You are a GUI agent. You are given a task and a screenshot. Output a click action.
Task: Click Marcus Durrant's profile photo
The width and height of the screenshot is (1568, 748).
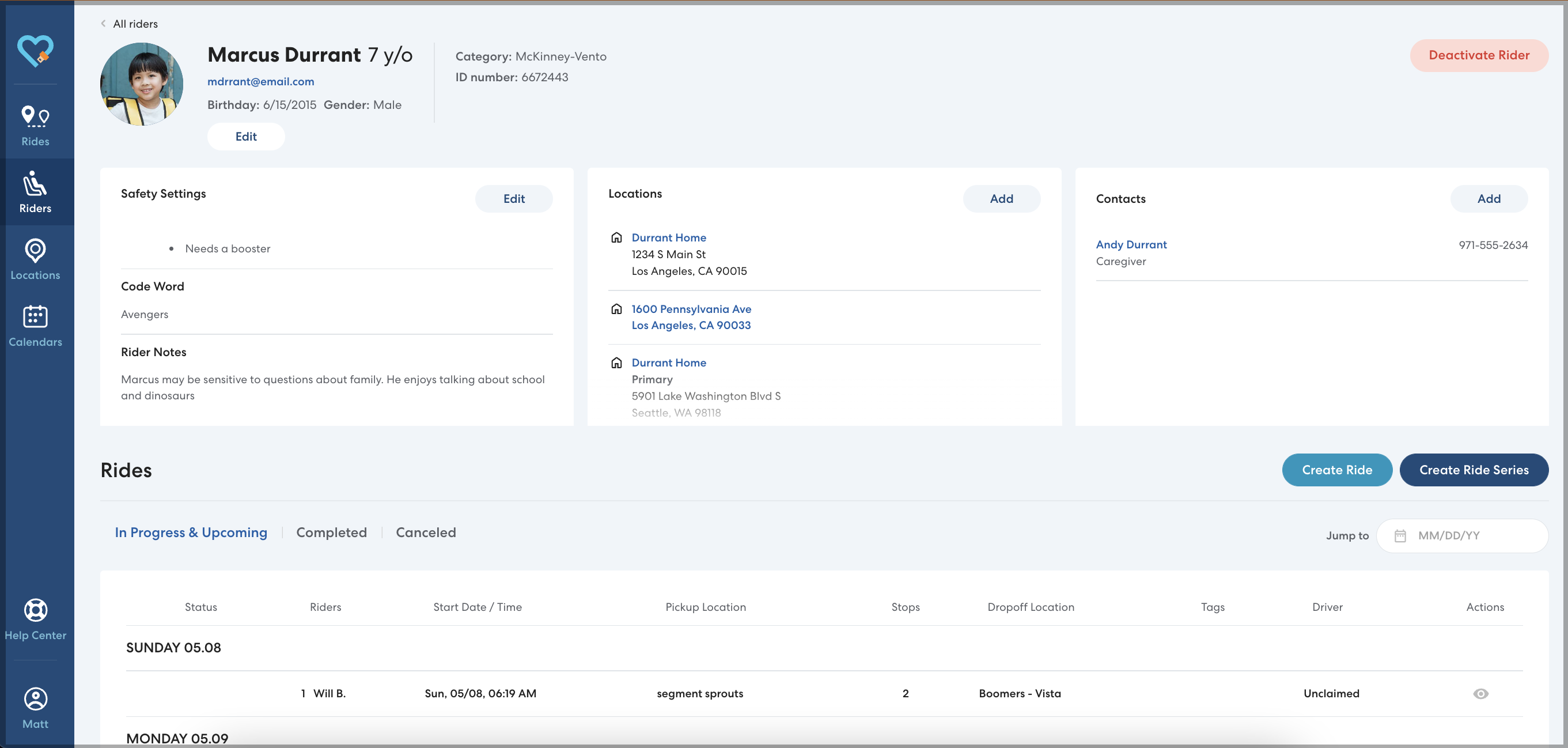tap(141, 84)
